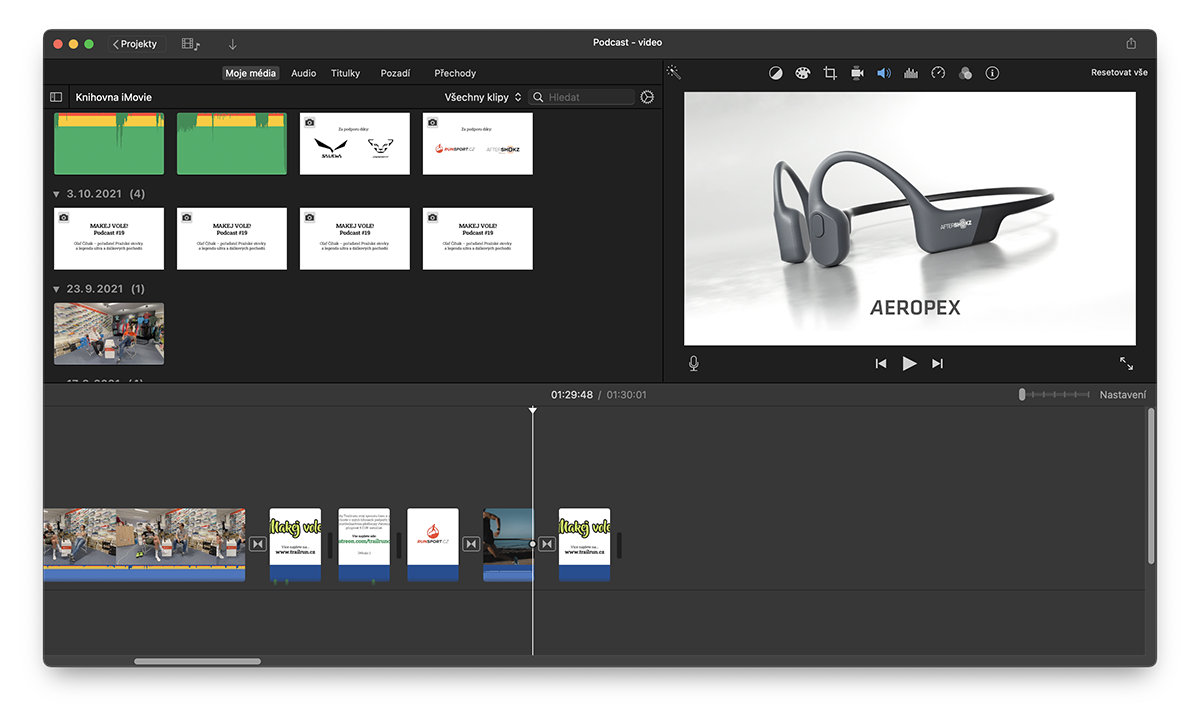This screenshot has width=1200, height=724.
Task: Skip to next clip in viewer
Action: click(937, 364)
